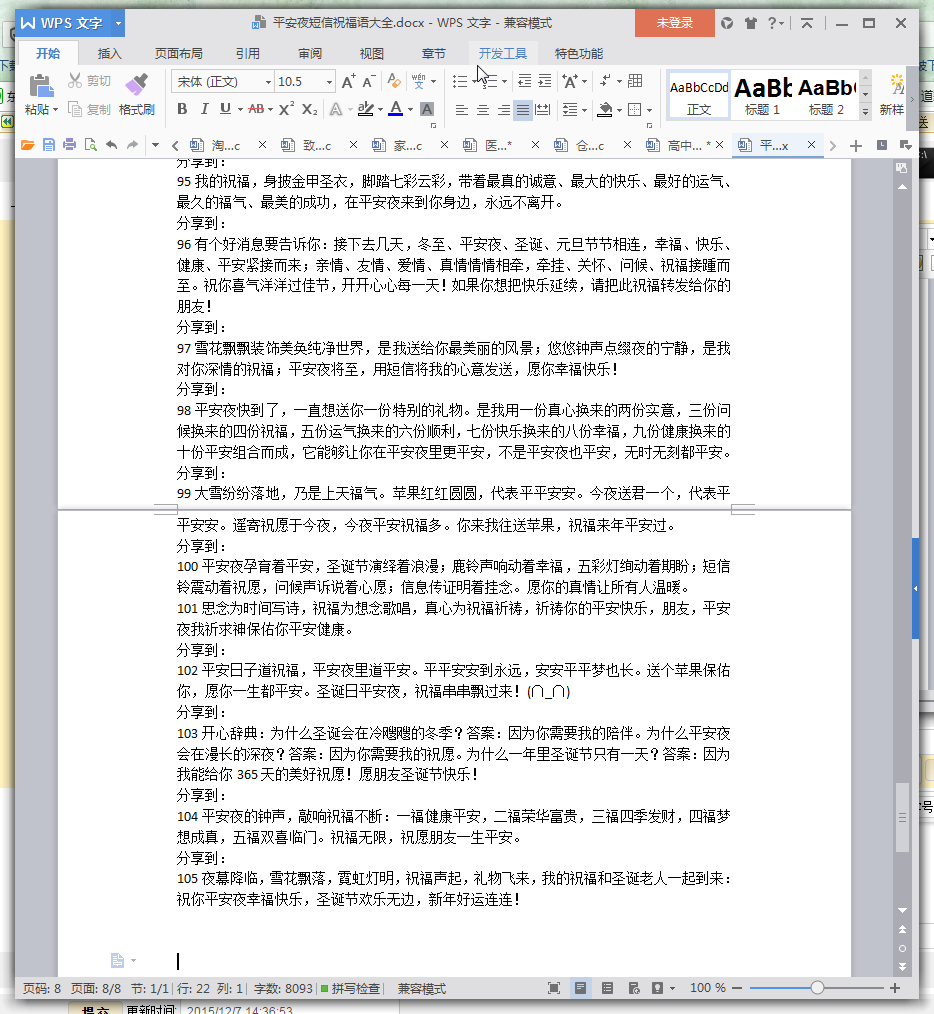The width and height of the screenshot is (934, 1014).
Task: Click the save icon in quick toolbar
Action: pyautogui.click(x=48, y=146)
